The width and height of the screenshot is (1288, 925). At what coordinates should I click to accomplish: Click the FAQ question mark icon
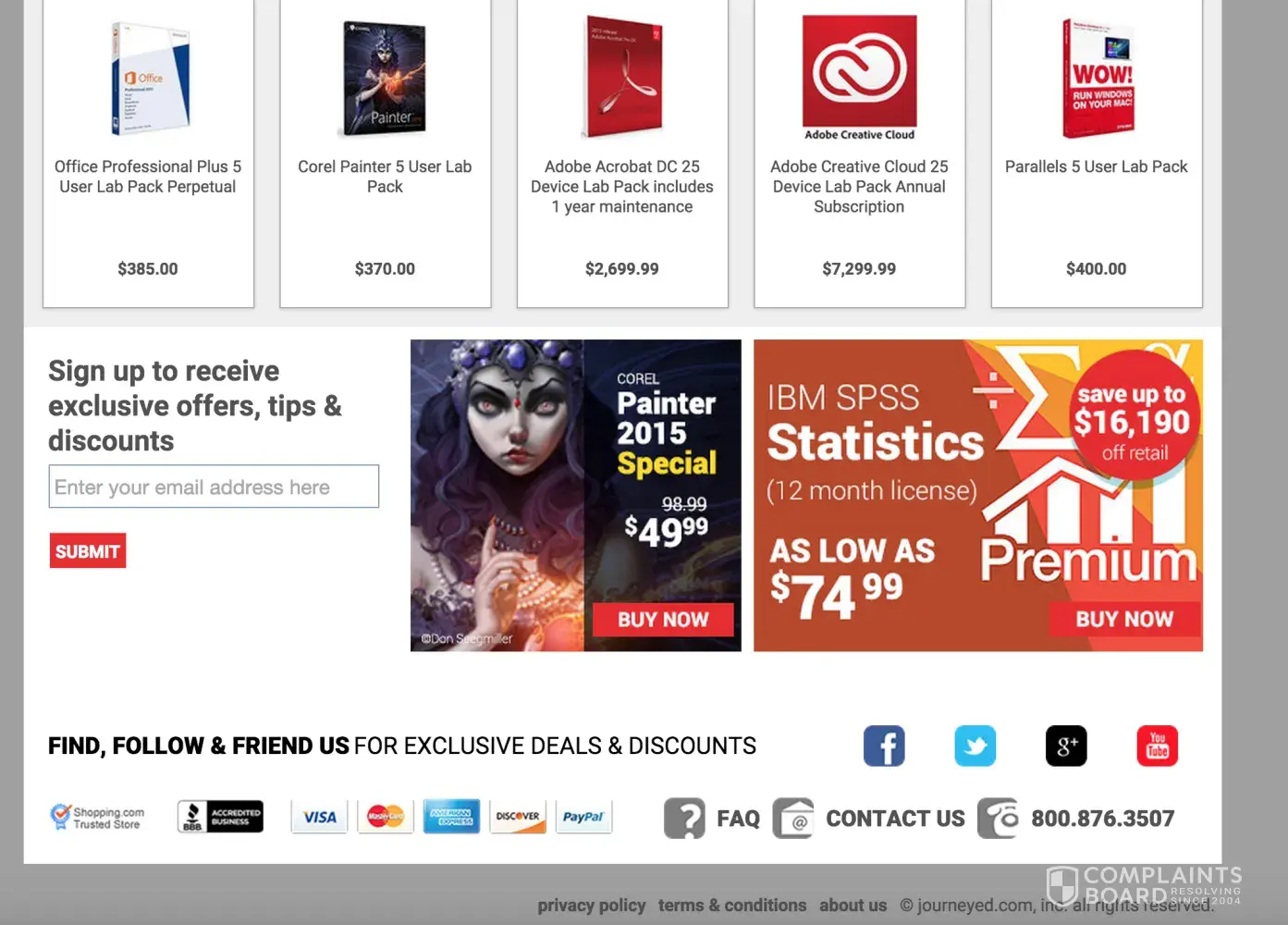pyautogui.click(x=684, y=819)
